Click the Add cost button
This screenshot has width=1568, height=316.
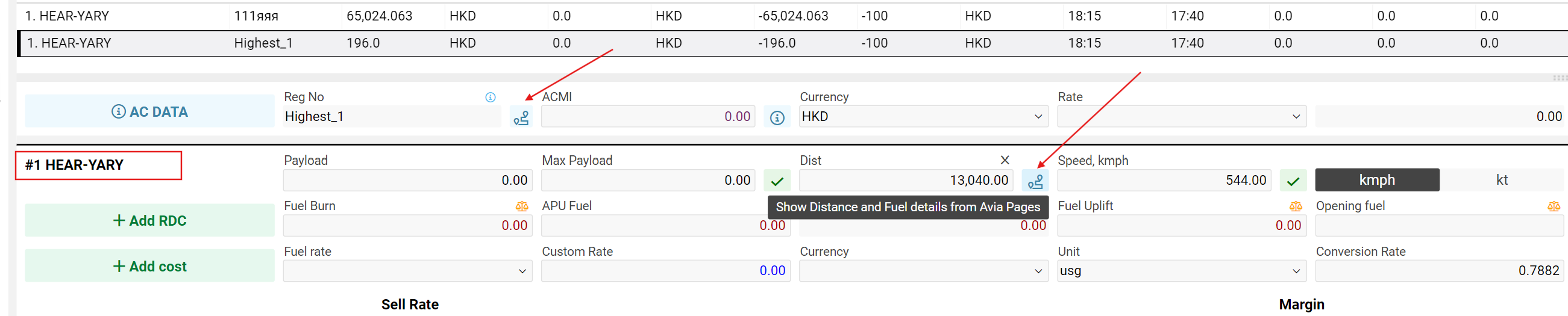[149, 266]
